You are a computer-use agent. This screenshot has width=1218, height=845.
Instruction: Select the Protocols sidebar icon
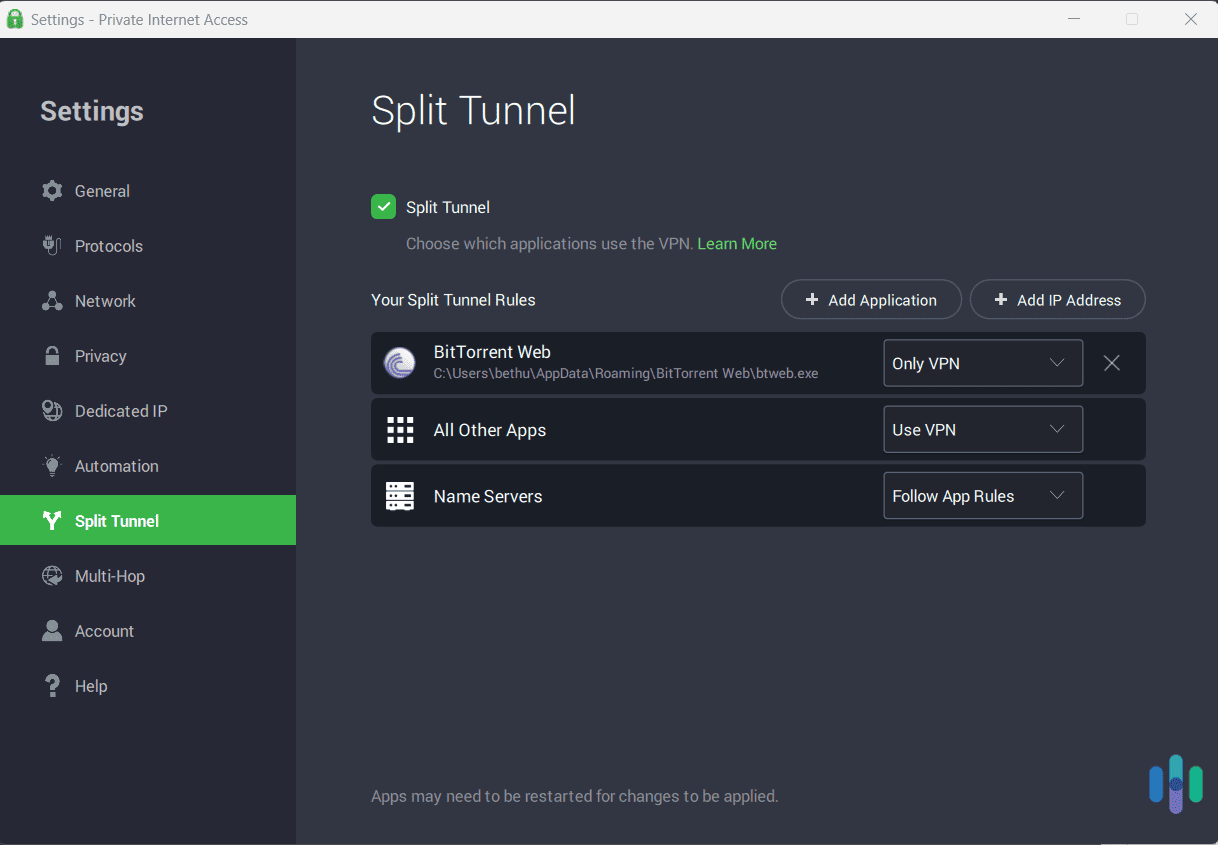pyautogui.click(x=52, y=246)
